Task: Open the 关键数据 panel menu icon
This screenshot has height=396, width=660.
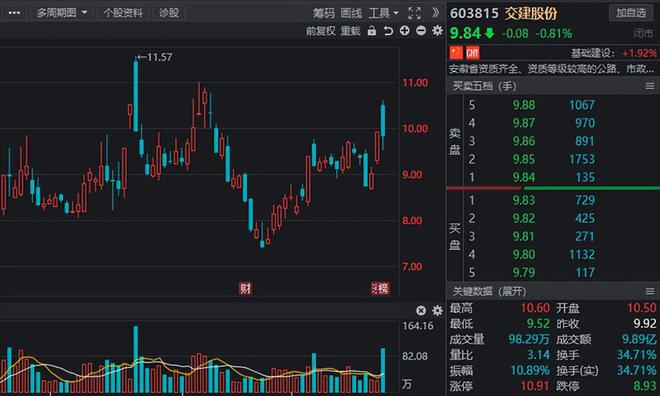Action: 650,291
